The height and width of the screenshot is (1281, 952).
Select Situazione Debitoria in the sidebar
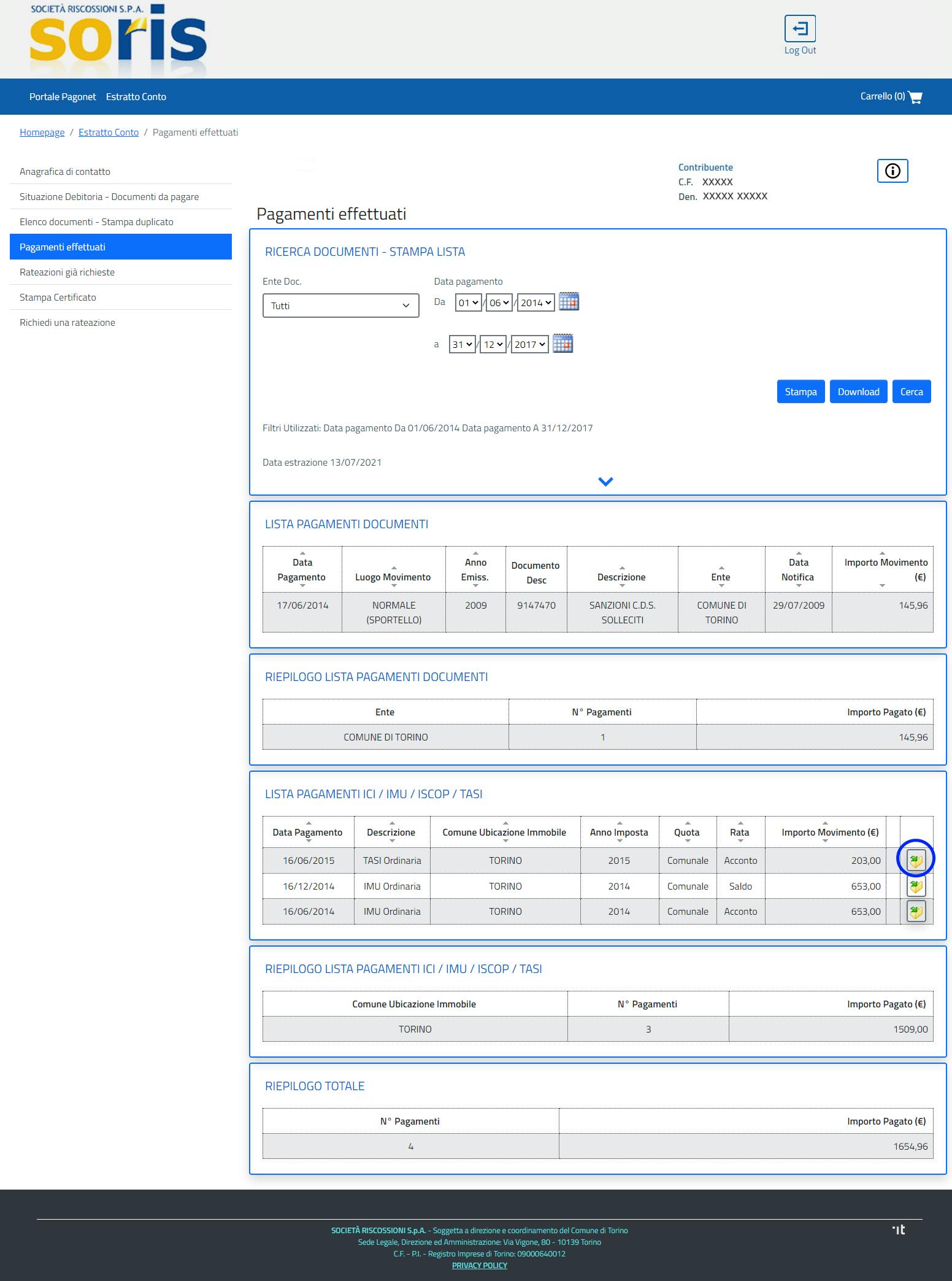point(109,197)
